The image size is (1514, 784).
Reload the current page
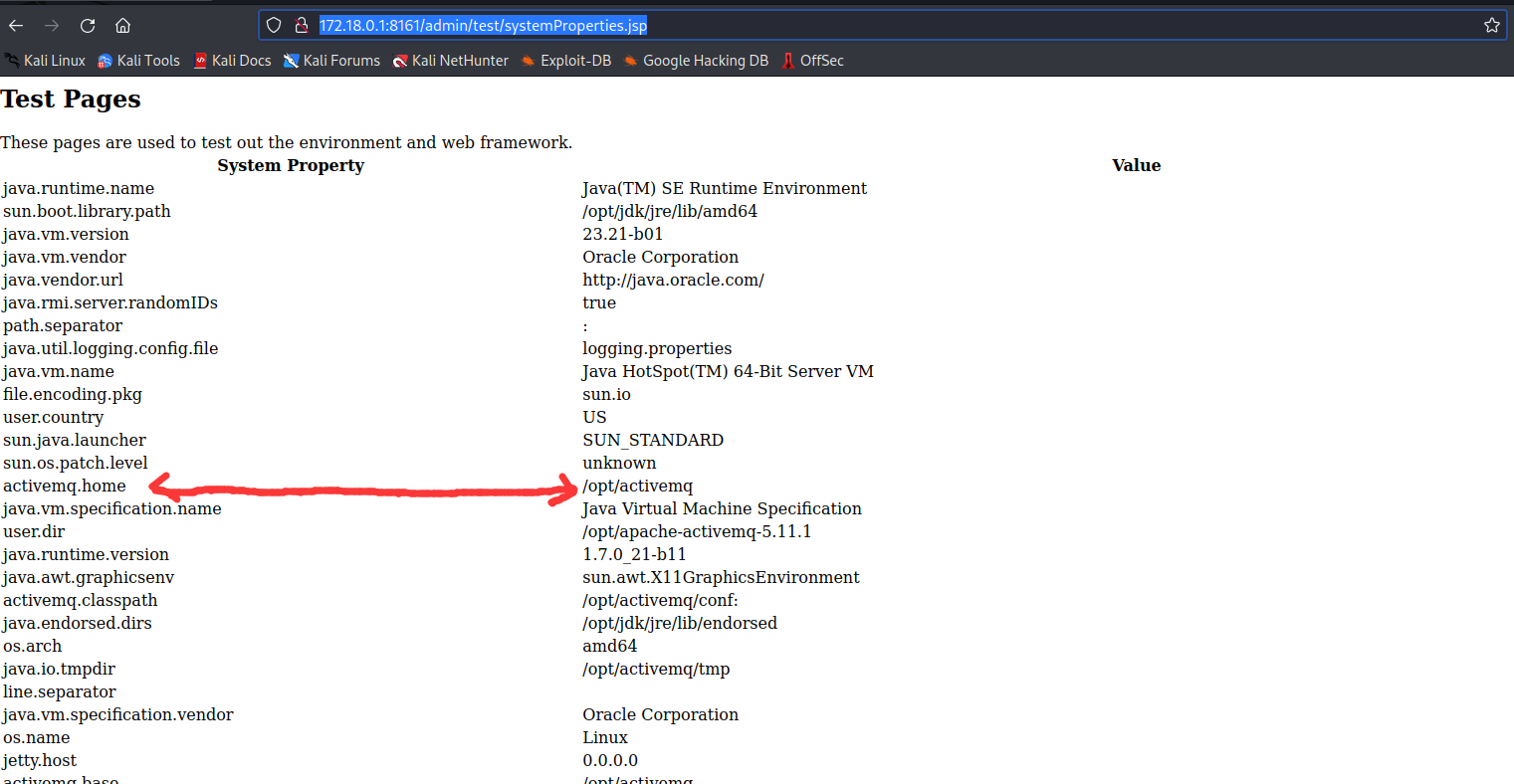tap(88, 25)
